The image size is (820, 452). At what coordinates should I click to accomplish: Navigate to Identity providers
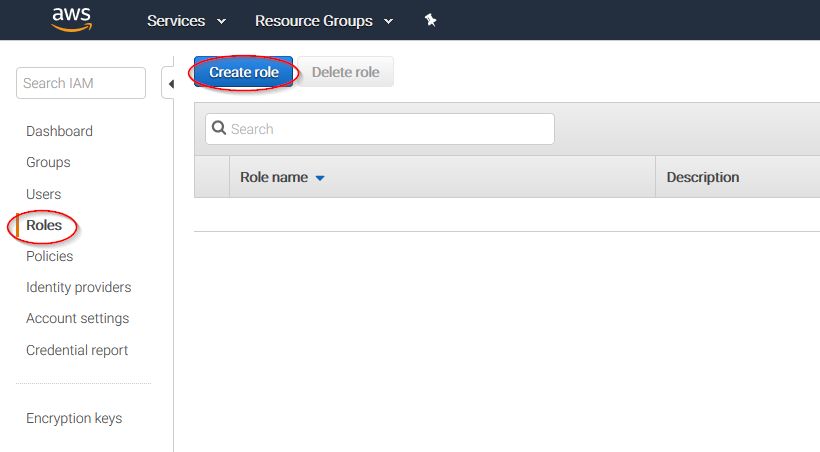point(78,287)
